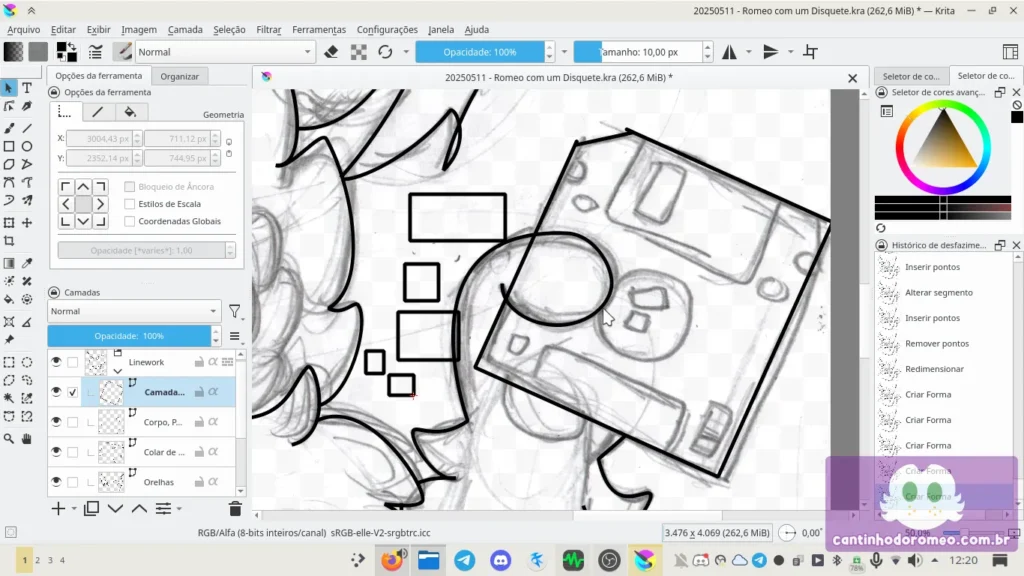Choose brush preset icon
Screen dimensions: 1024x576
coord(122,52)
